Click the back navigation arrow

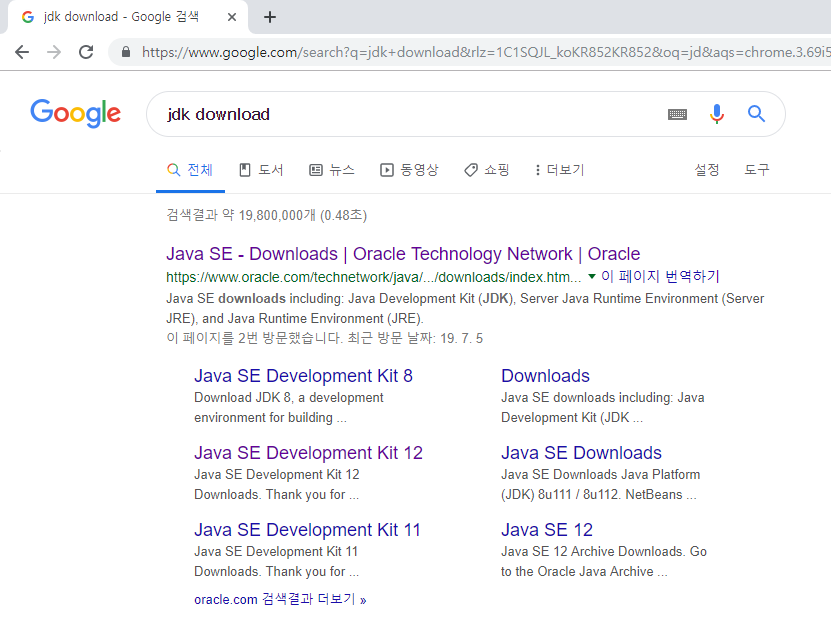22,52
